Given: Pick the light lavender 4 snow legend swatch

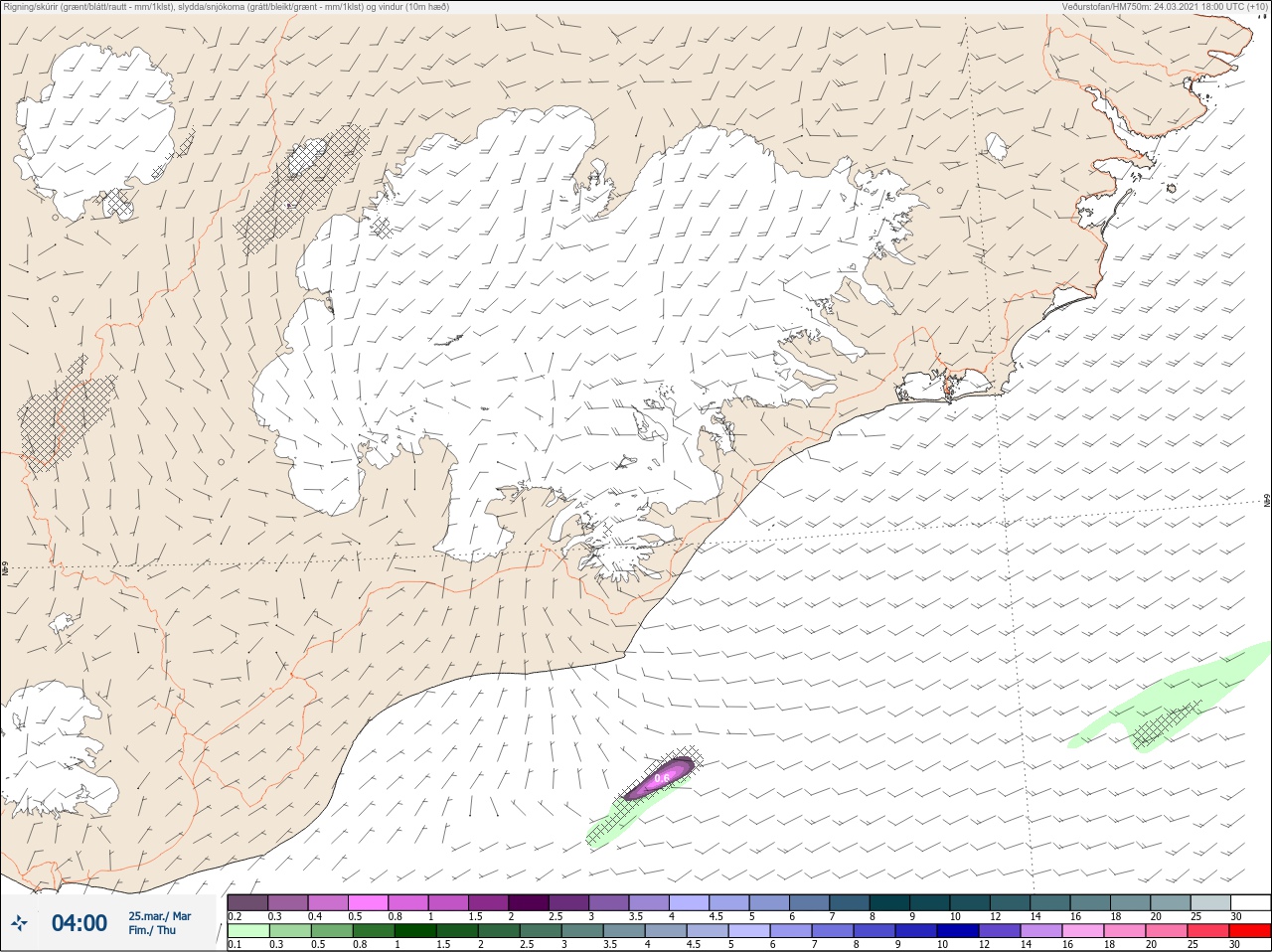Looking at the screenshot, I should (689, 902).
